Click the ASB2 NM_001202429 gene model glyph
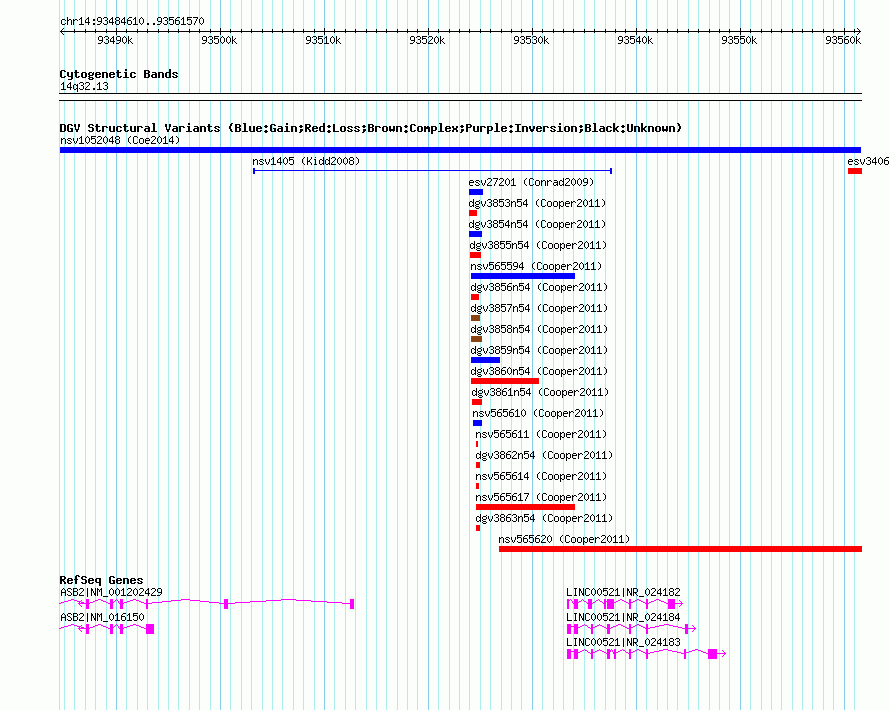890x710 pixels. tap(207, 604)
